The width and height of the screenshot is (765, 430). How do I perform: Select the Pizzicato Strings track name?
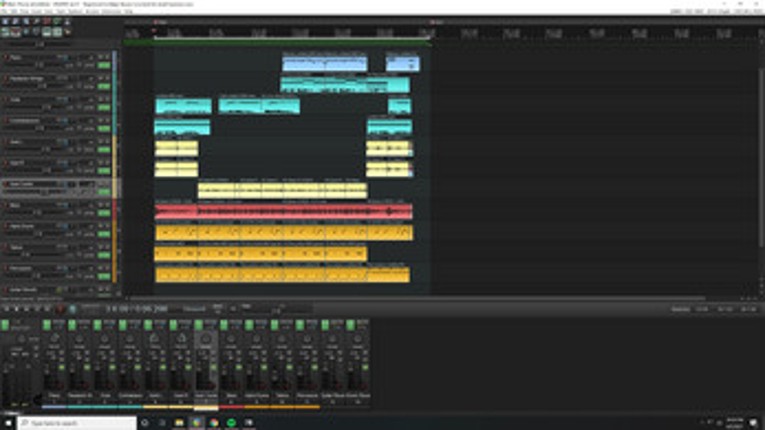(x=26, y=79)
